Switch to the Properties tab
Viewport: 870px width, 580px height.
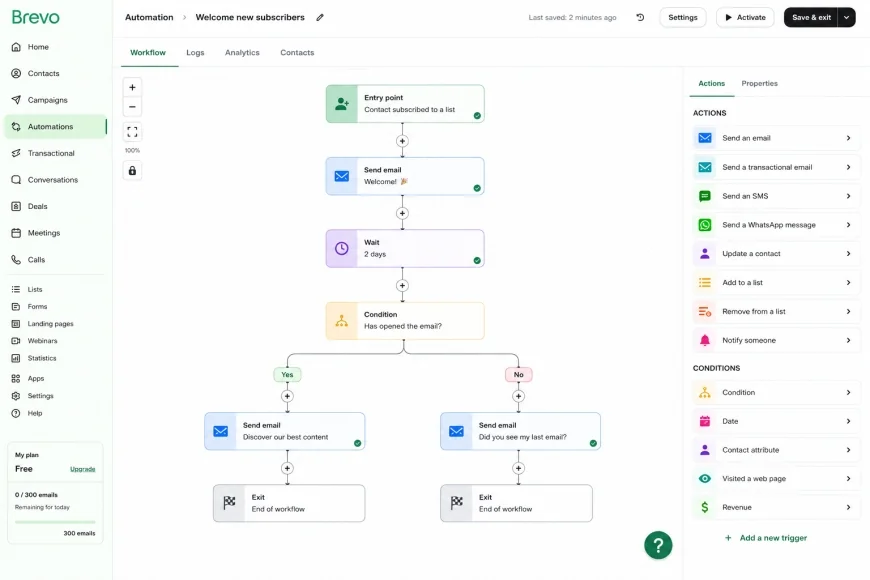[x=759, y=83]
